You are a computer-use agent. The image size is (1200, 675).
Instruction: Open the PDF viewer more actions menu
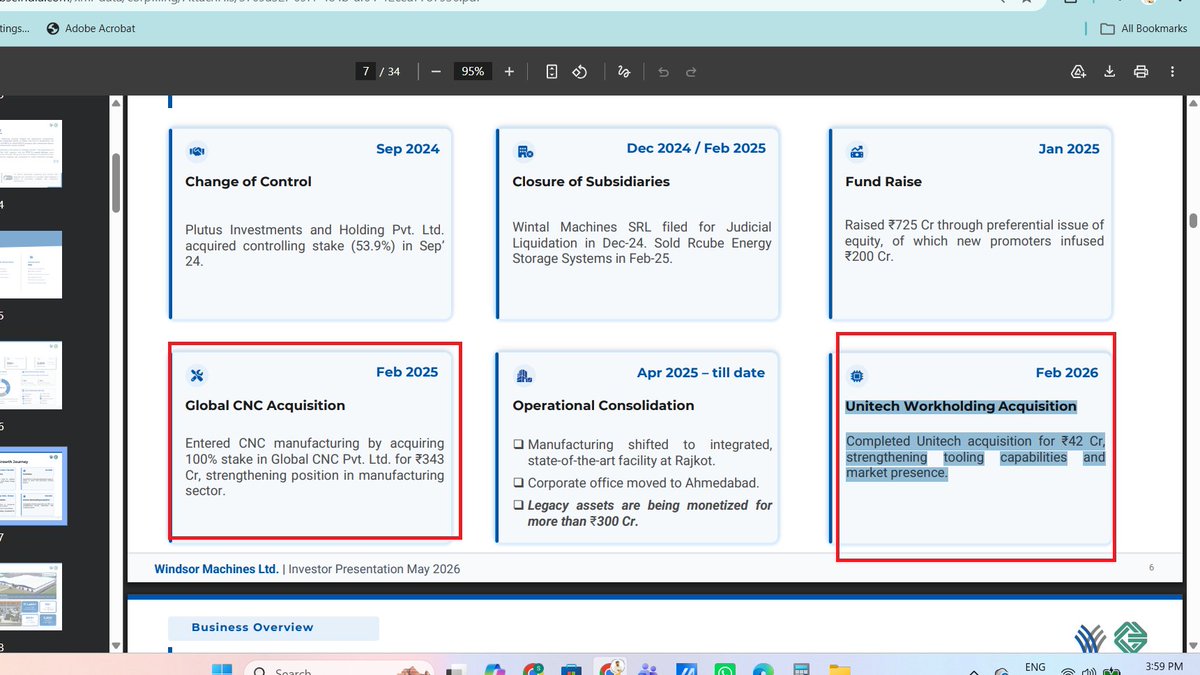[1174, 72]
